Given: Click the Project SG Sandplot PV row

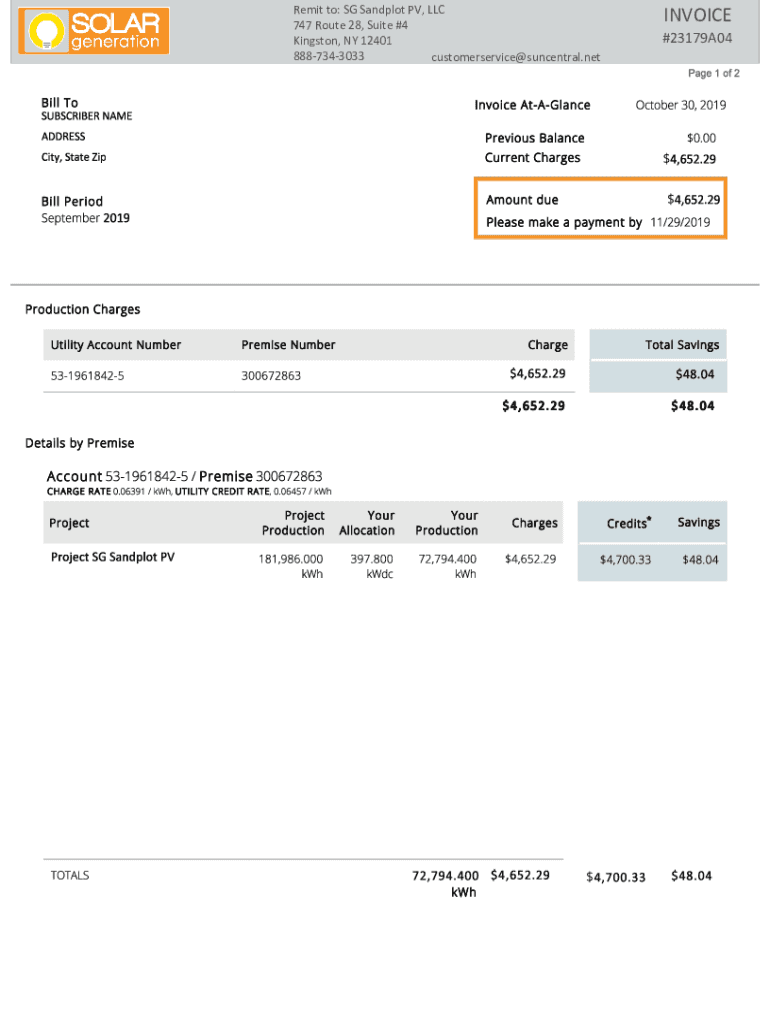Looking at the screenshot, I should (112, 557).
